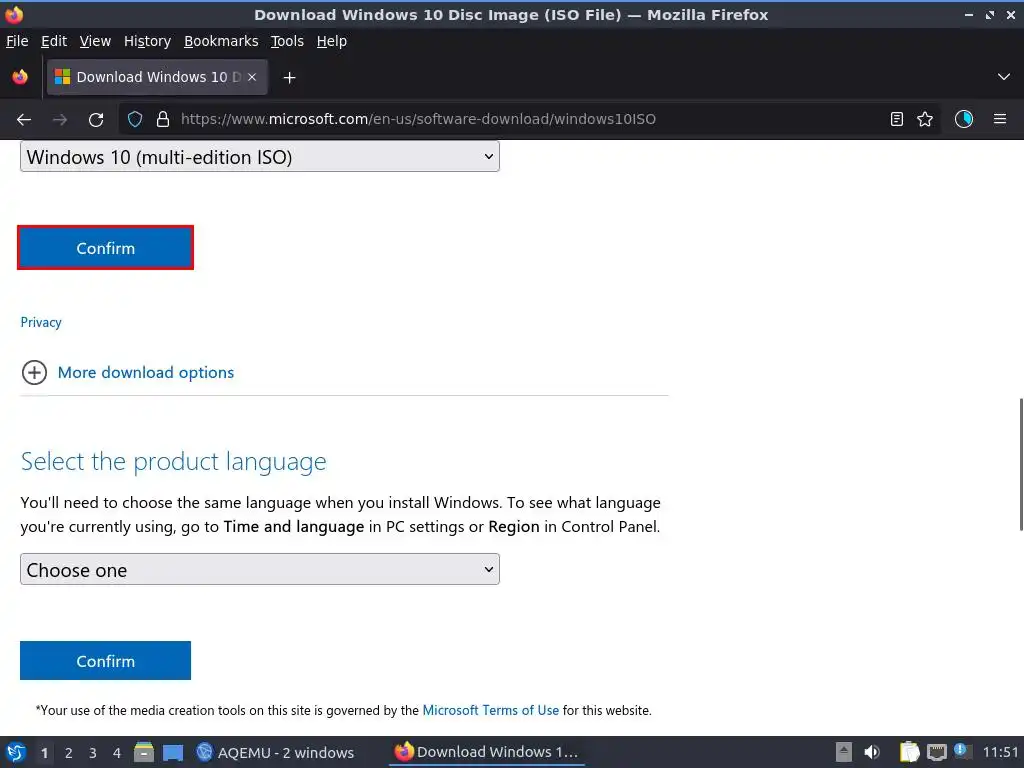Open the Edit menu
This screenshot has width=1024, height=768.
(x=54, y=41)
